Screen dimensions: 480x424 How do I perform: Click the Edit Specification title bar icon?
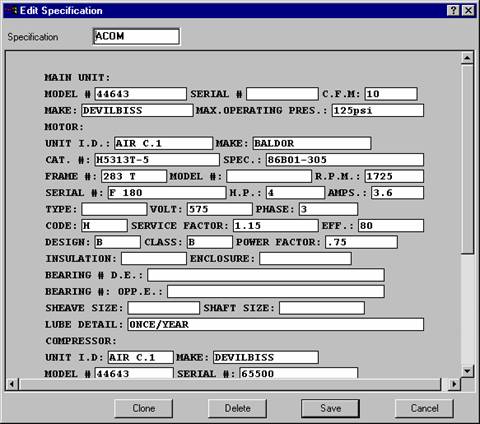pyautogui.click(x=12, y=11)
